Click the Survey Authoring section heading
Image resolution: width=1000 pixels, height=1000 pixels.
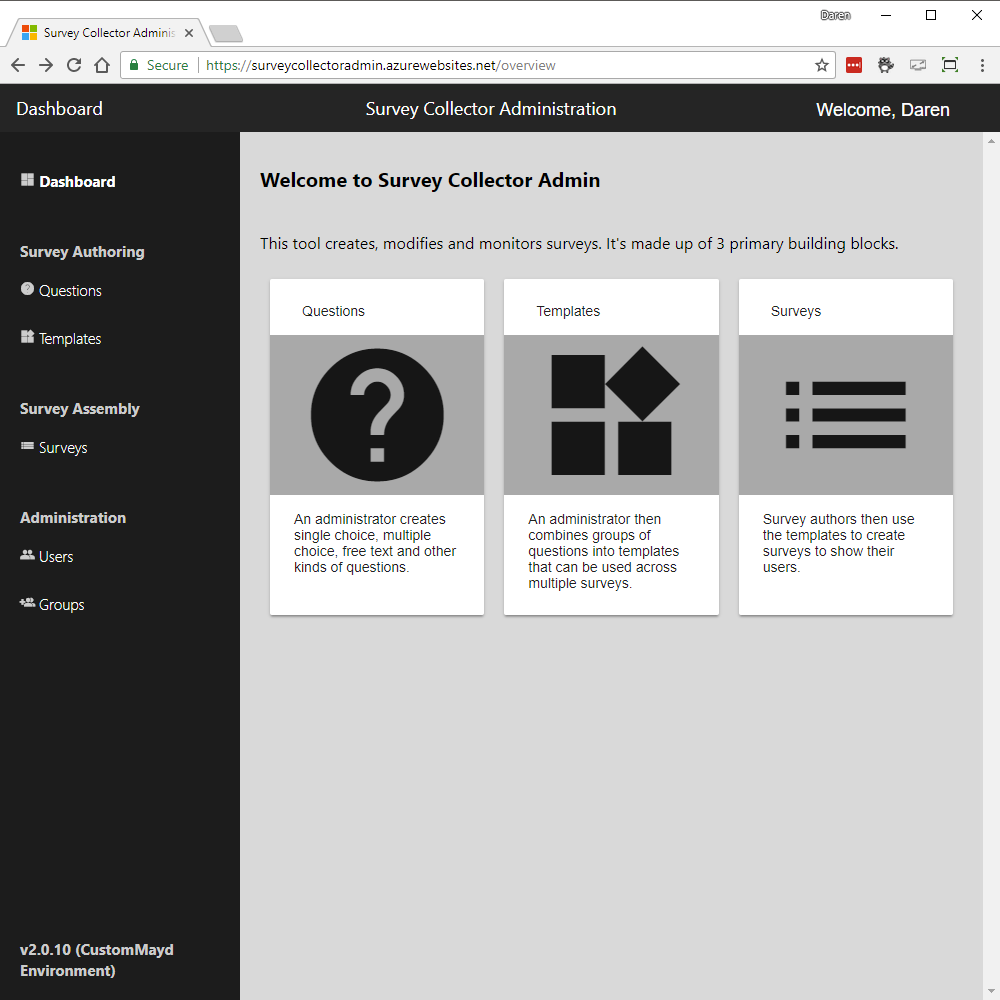coord(82,252)
